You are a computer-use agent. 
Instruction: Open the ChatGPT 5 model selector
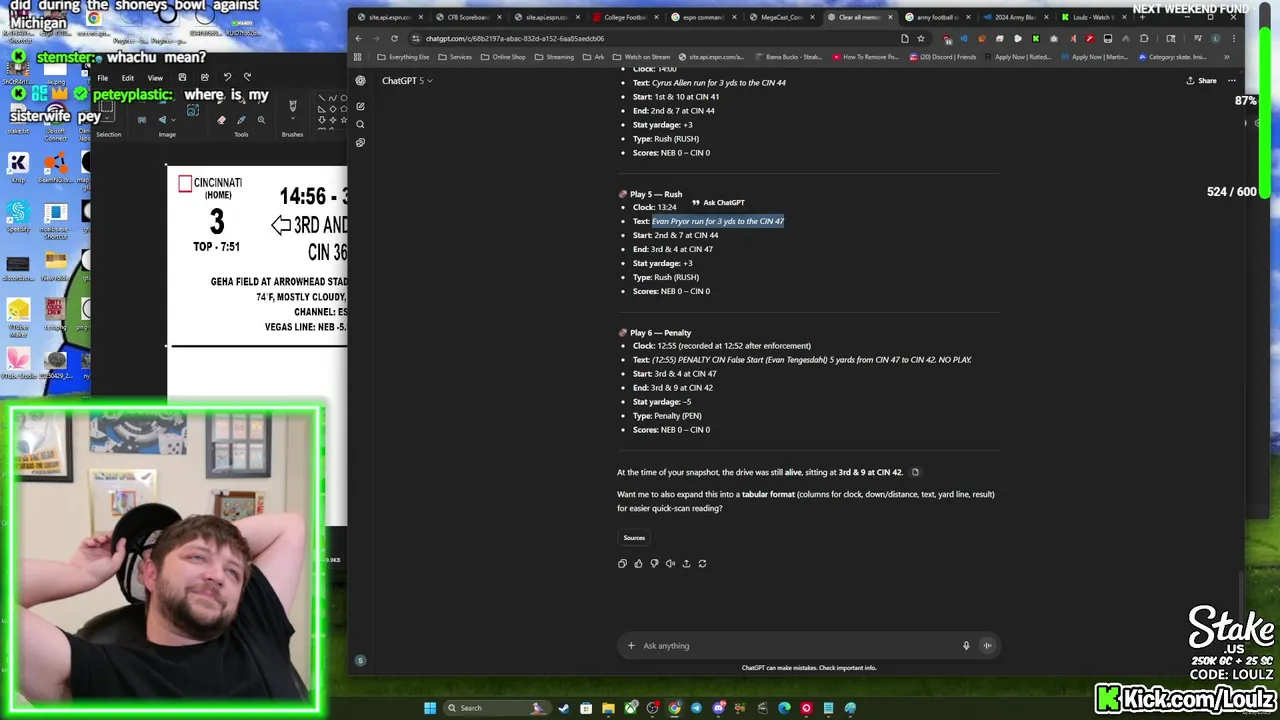click(x=407, y=81)
